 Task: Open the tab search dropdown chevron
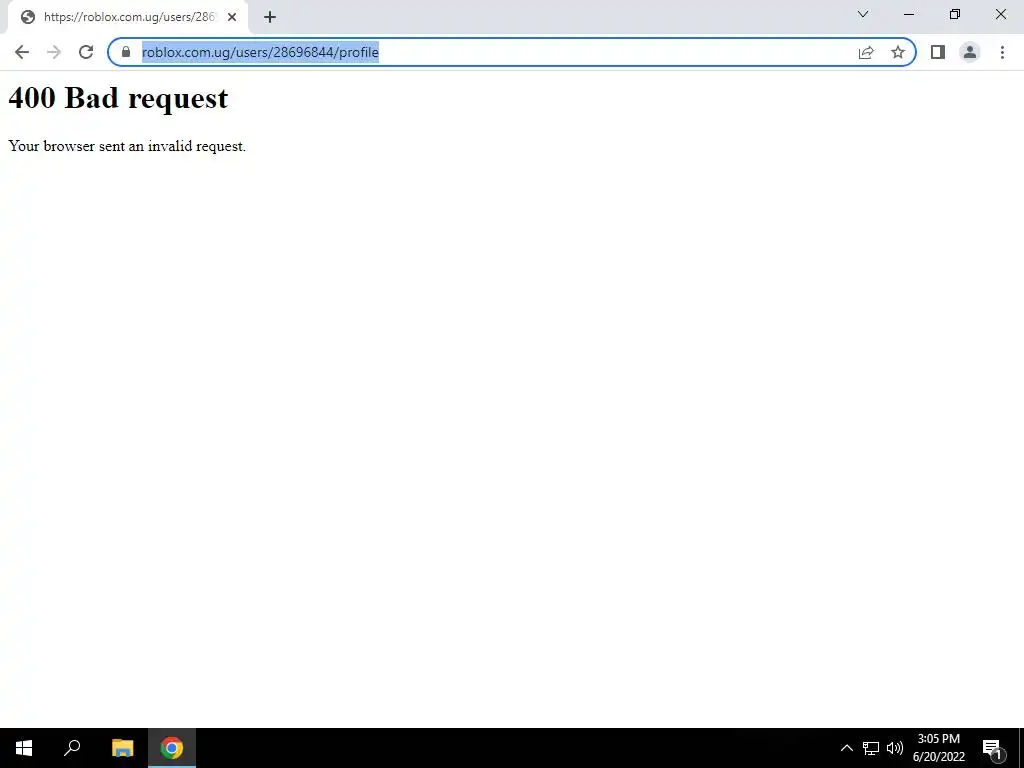point(863,14)
